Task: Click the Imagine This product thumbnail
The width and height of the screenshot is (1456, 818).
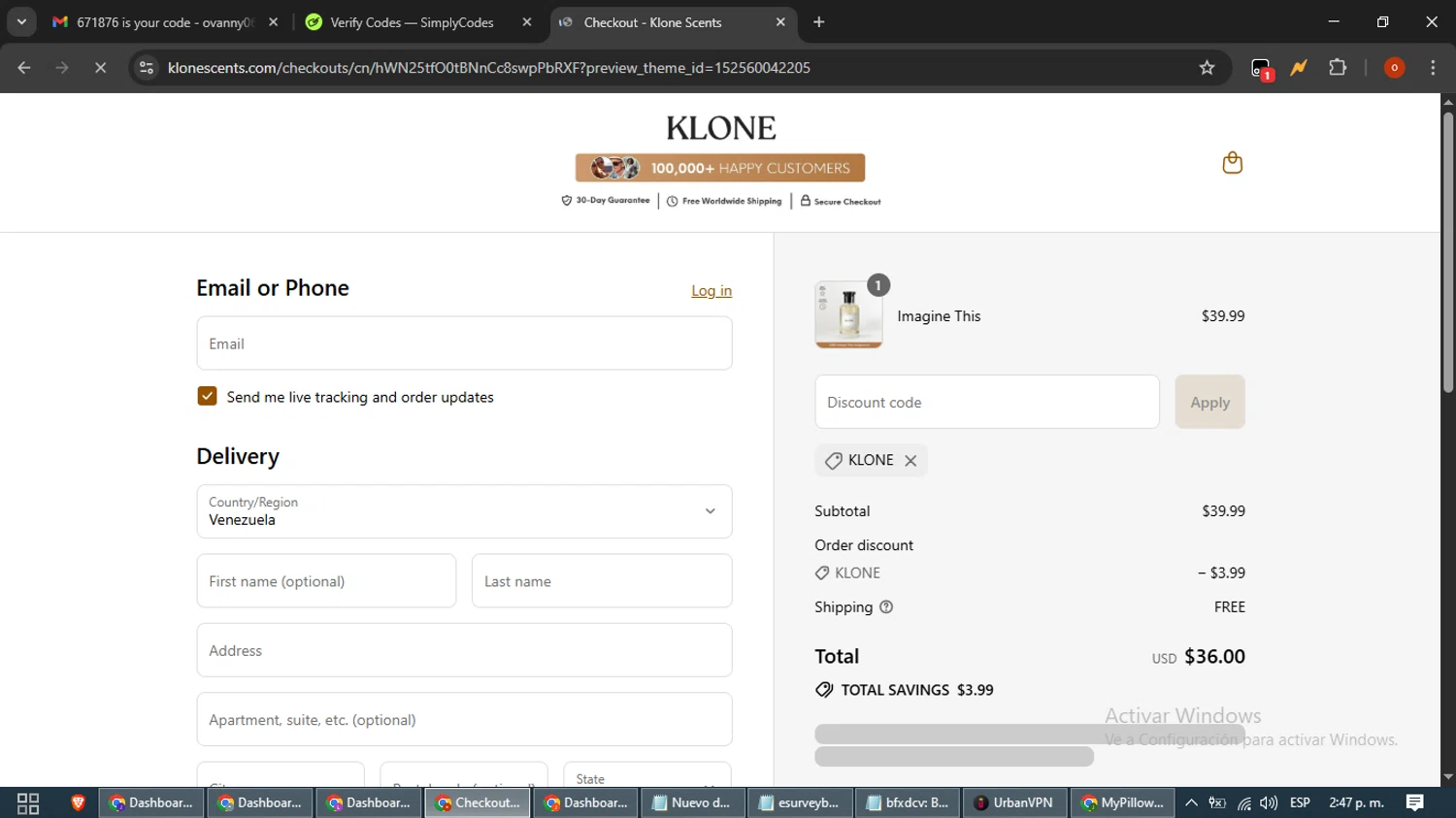Action: pos(848,314)
